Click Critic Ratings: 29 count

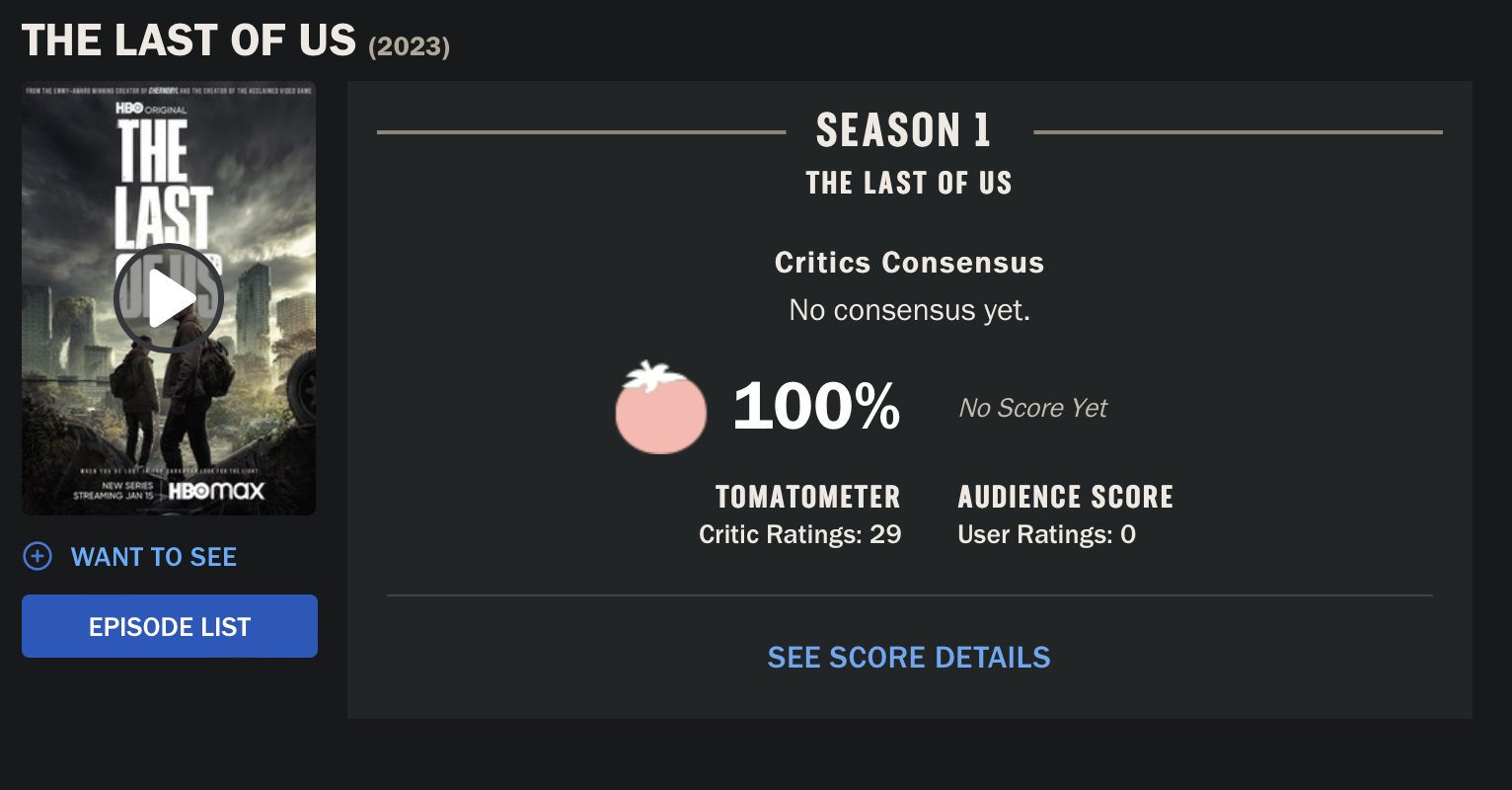(x=800, y=535)
